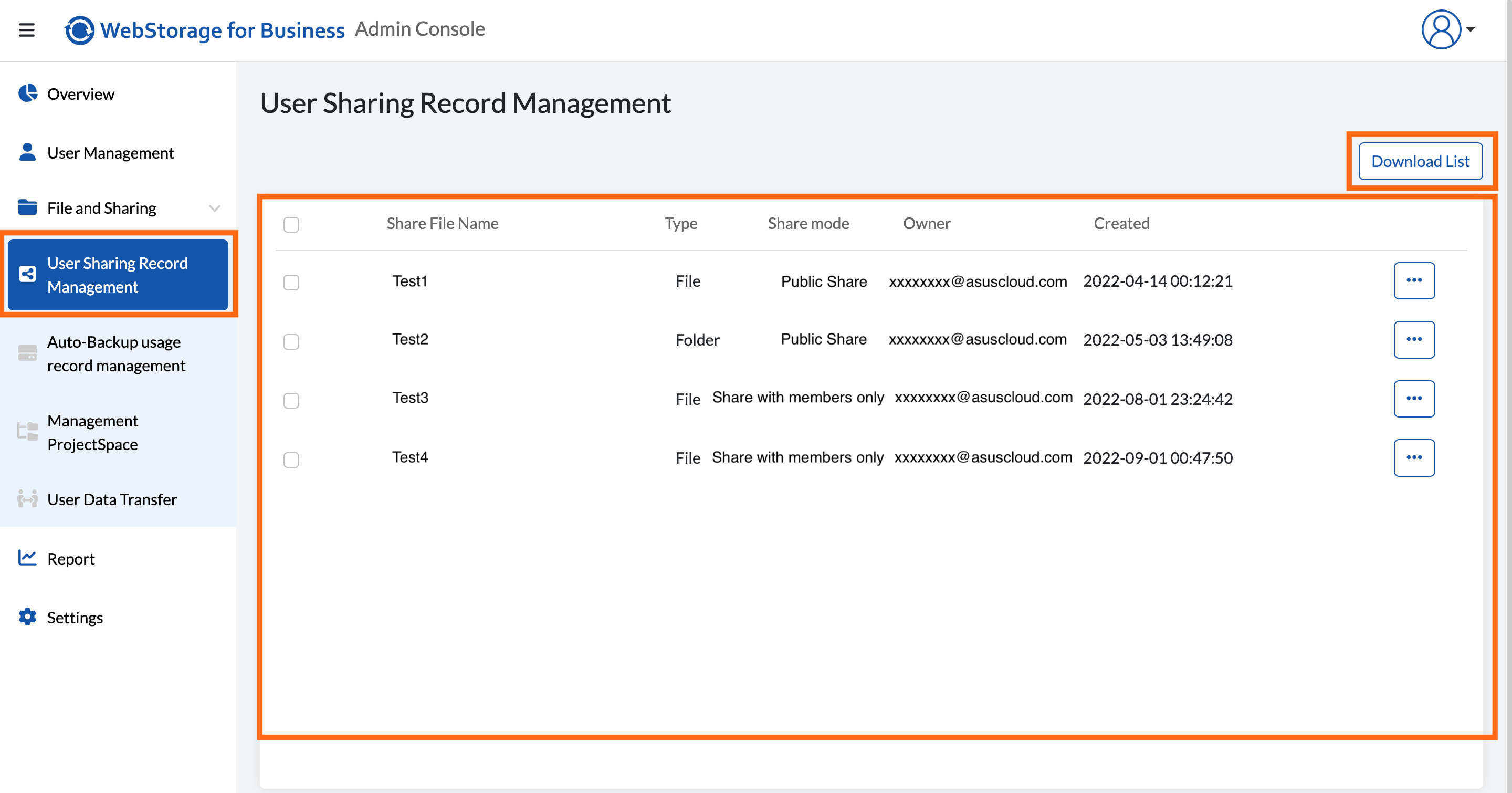Click Share with members only in Test3 row
This screenshot has width=1512, height=793.
(x=797, y=398)
